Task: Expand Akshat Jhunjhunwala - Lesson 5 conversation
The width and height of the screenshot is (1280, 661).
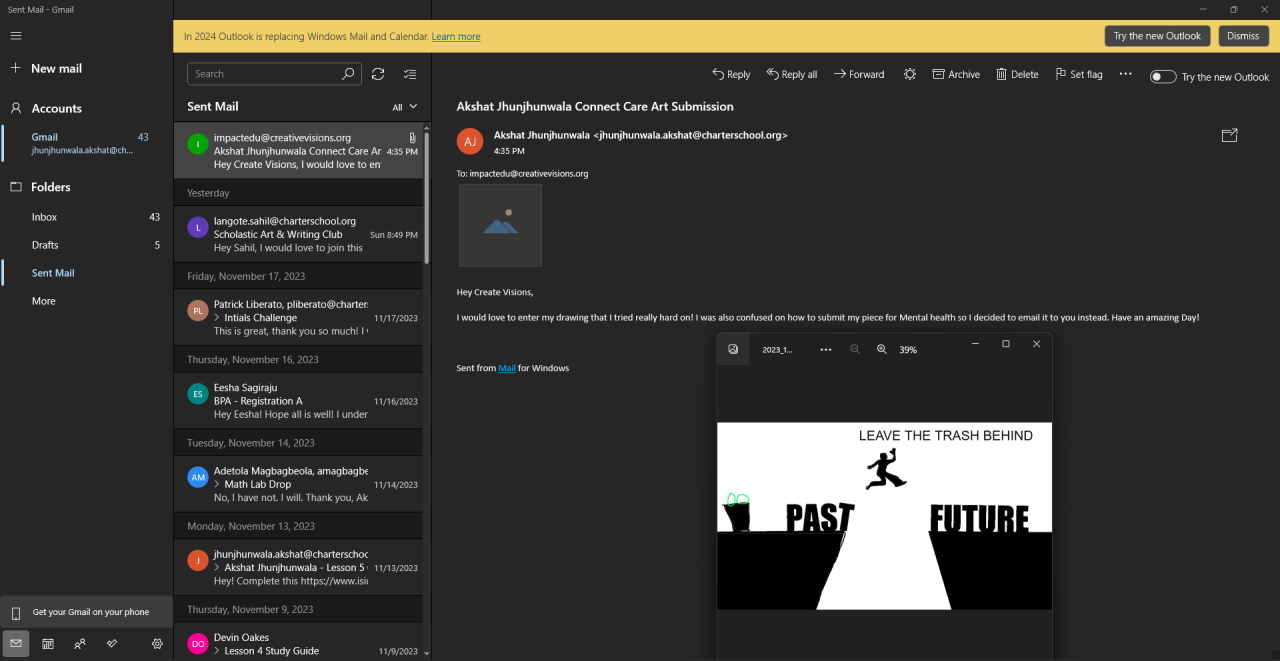Action: [x=217, y=567]
